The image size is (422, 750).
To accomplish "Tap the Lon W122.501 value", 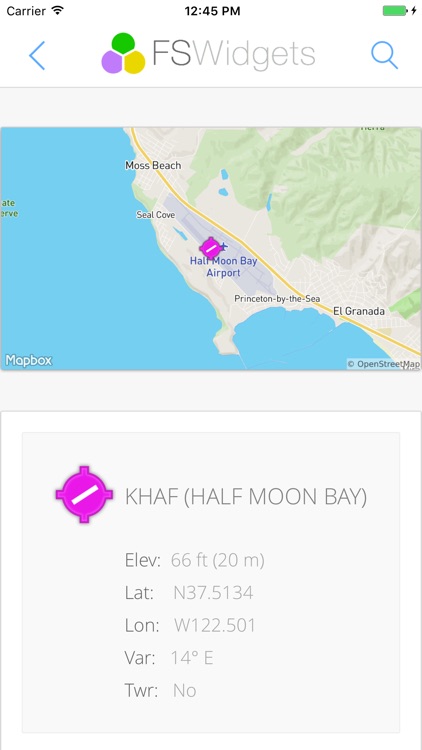I will pyautogui.click(x=215, y=626).
